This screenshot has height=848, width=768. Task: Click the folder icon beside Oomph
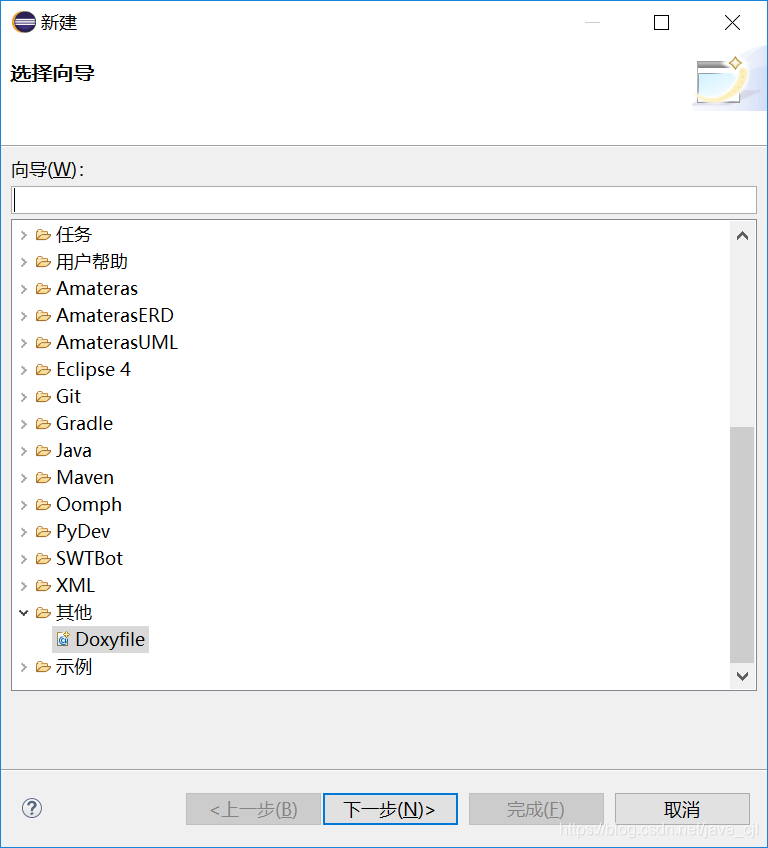click(x=43, y=505)
